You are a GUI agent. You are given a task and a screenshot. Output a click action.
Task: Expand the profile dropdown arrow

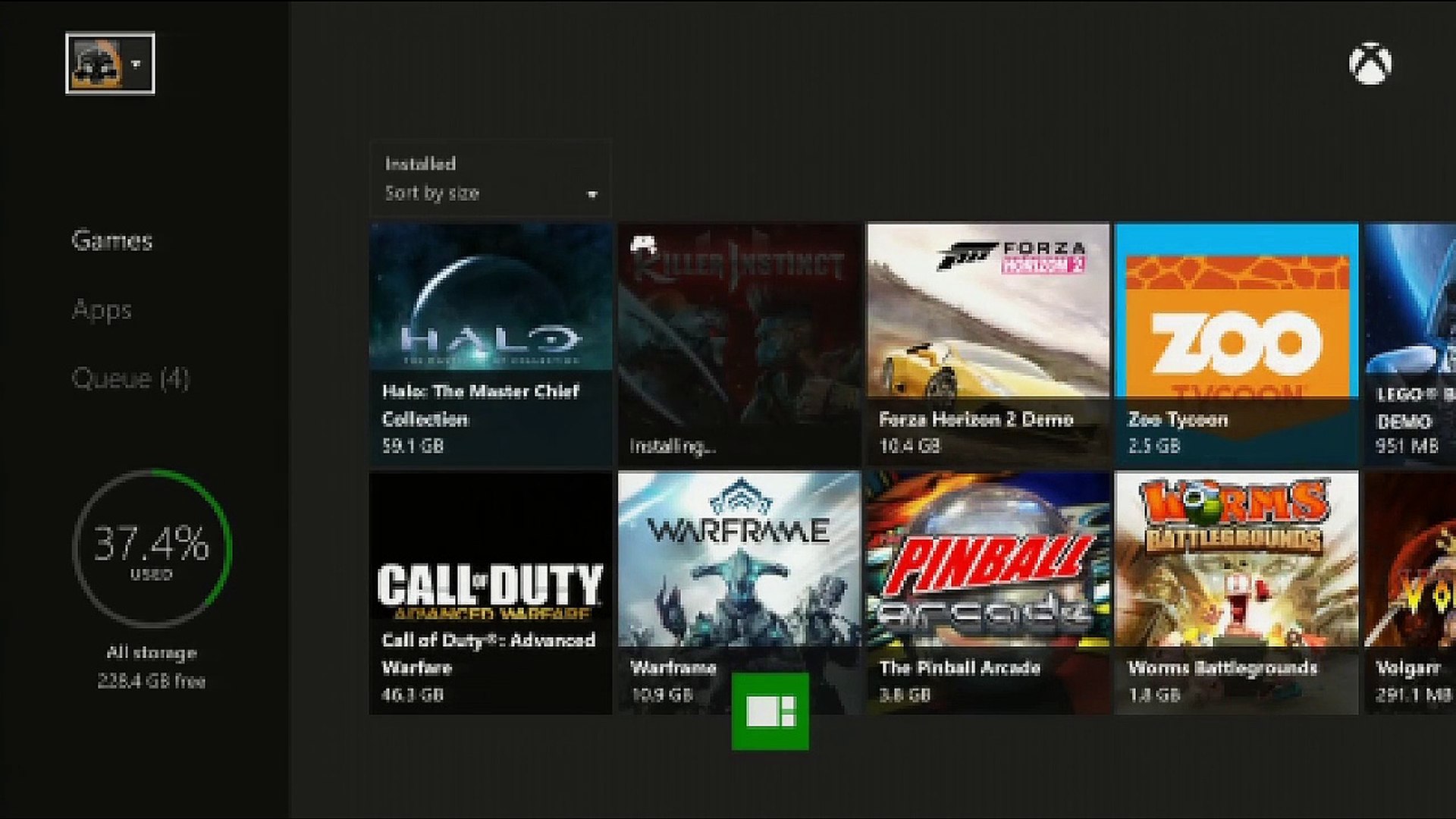136,64
